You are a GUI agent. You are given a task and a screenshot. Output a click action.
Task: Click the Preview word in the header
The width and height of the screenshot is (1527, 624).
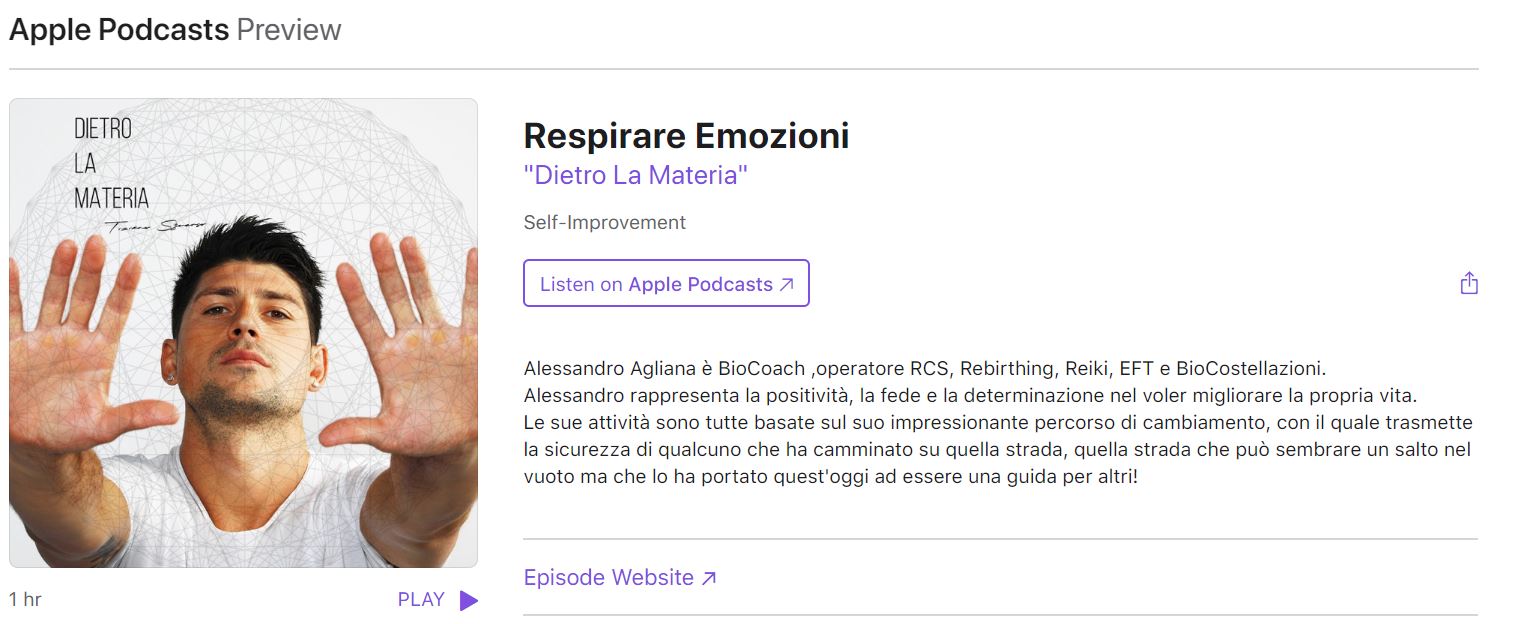pyautogui.click(x=289, y=30)
